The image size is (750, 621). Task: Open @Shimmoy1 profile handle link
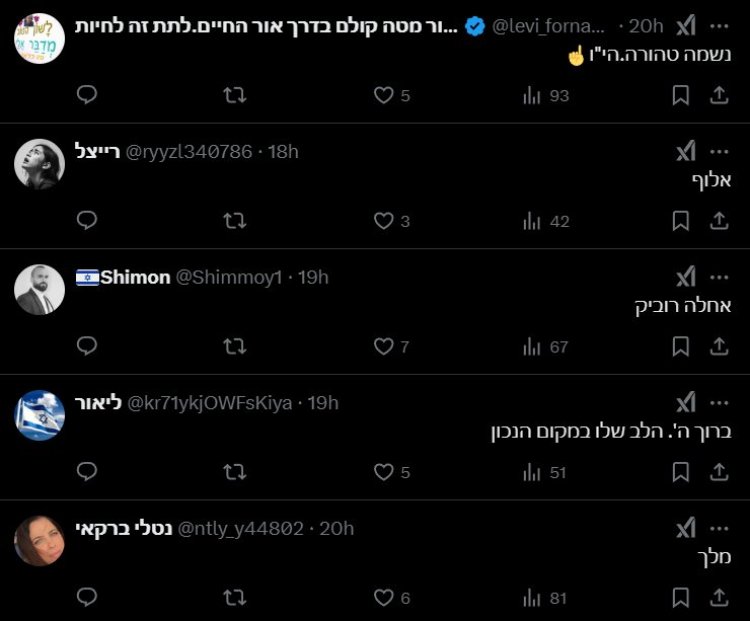click(x=229, y=277)
